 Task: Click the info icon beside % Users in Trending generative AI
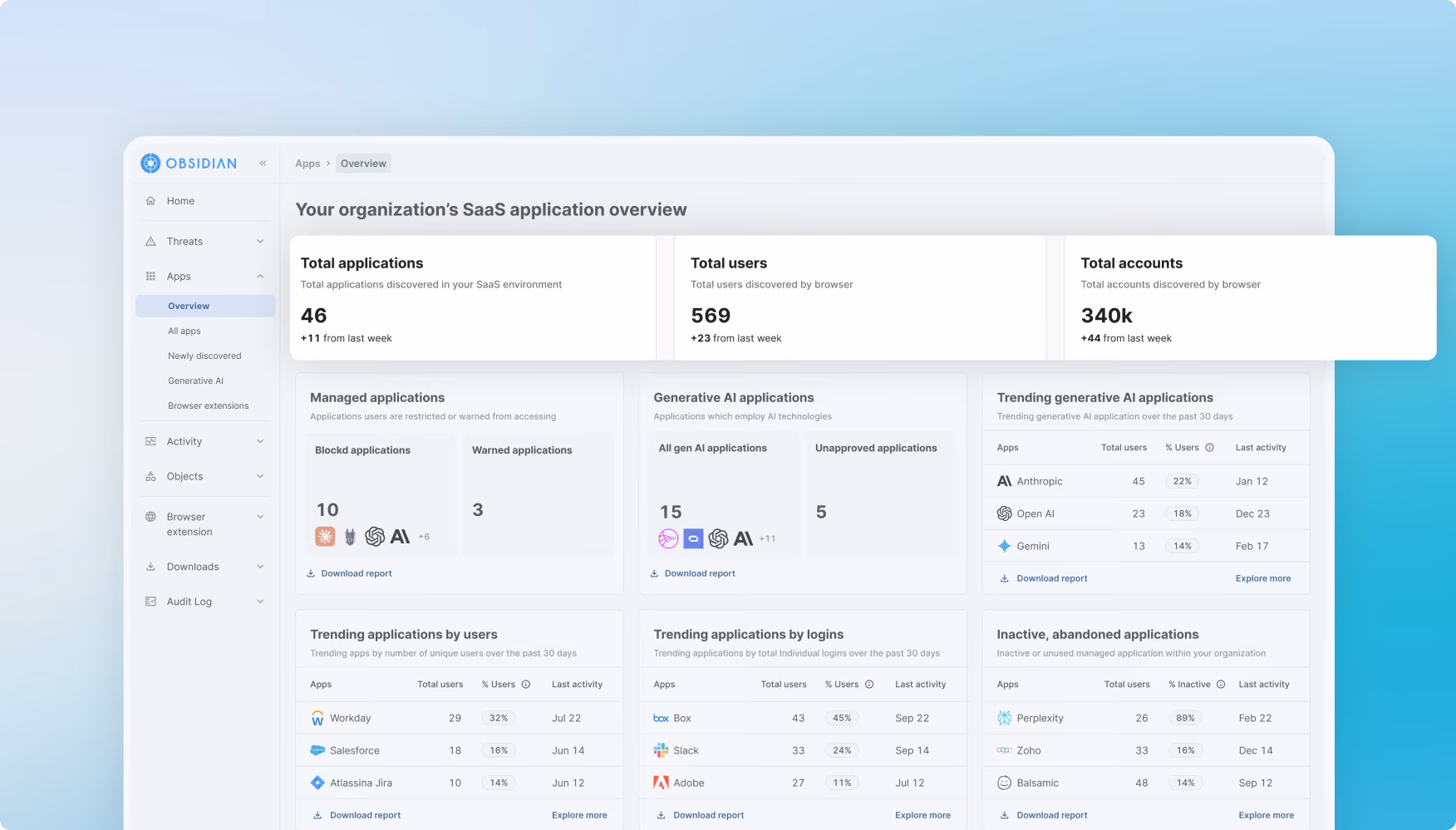[1210, 447]
